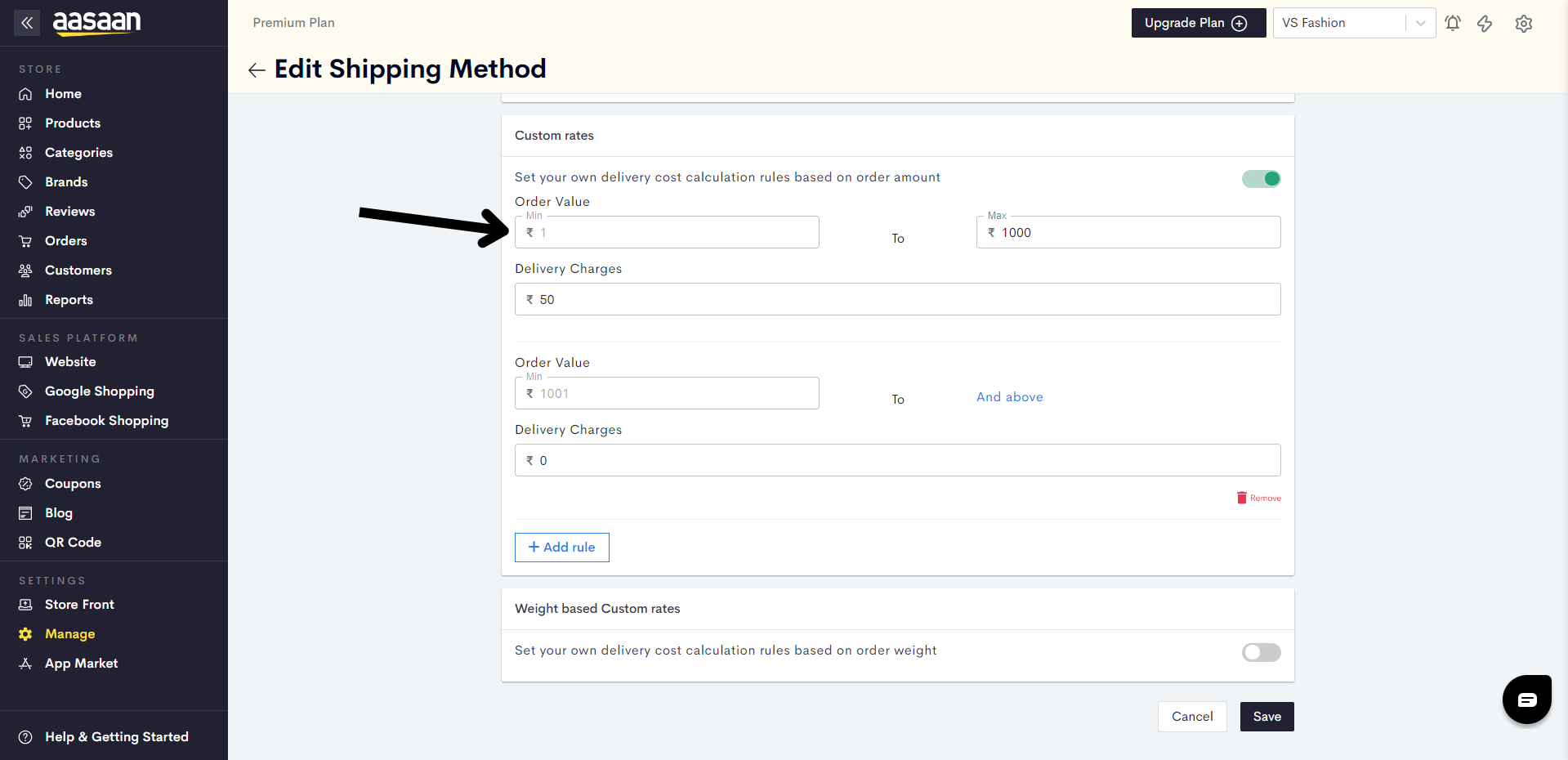This screenshot has width=1568, height=760.
Task: Click the Reviews icon
Action: 25,212
